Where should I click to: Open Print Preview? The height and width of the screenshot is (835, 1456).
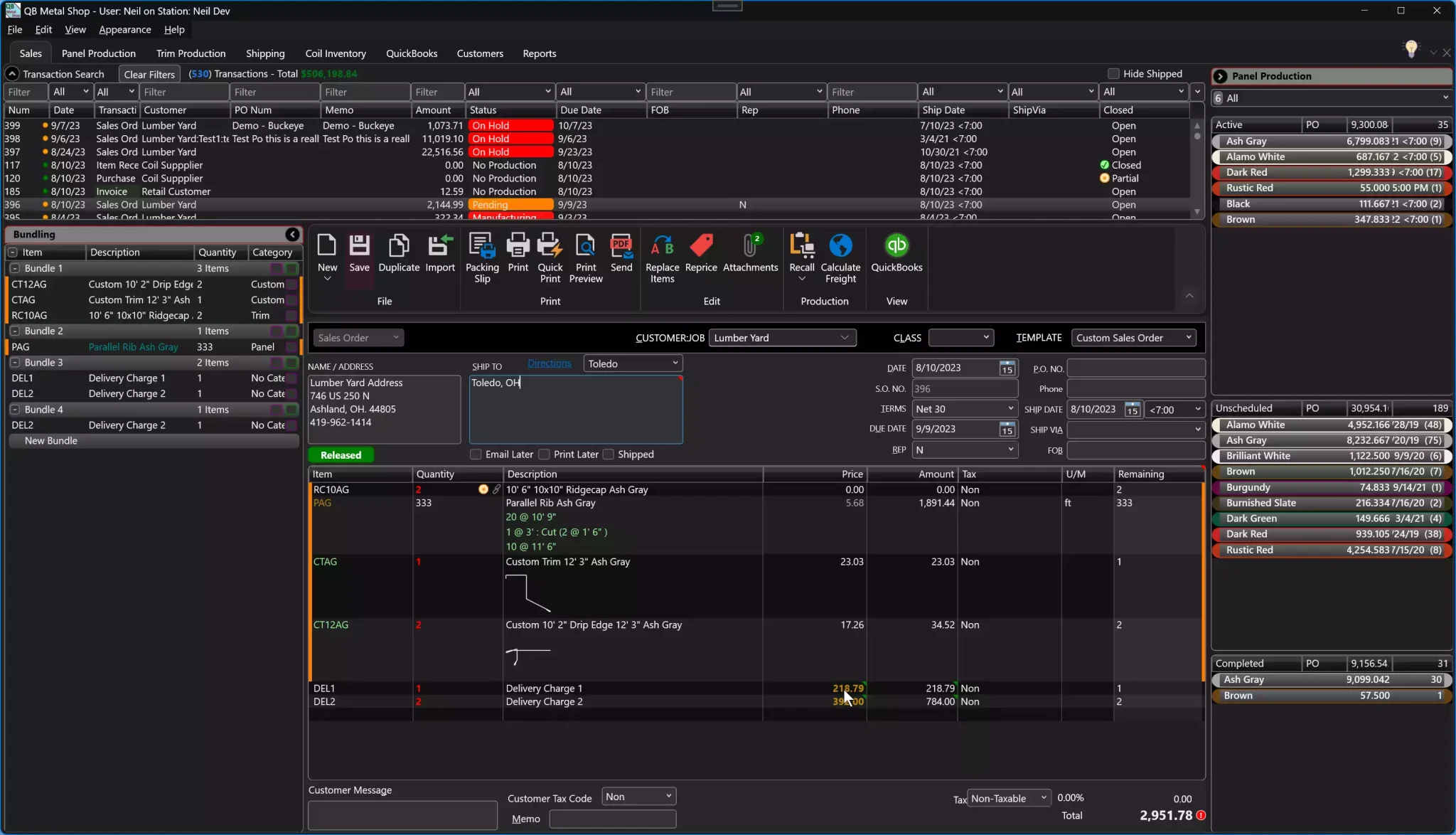click(586, 247)
